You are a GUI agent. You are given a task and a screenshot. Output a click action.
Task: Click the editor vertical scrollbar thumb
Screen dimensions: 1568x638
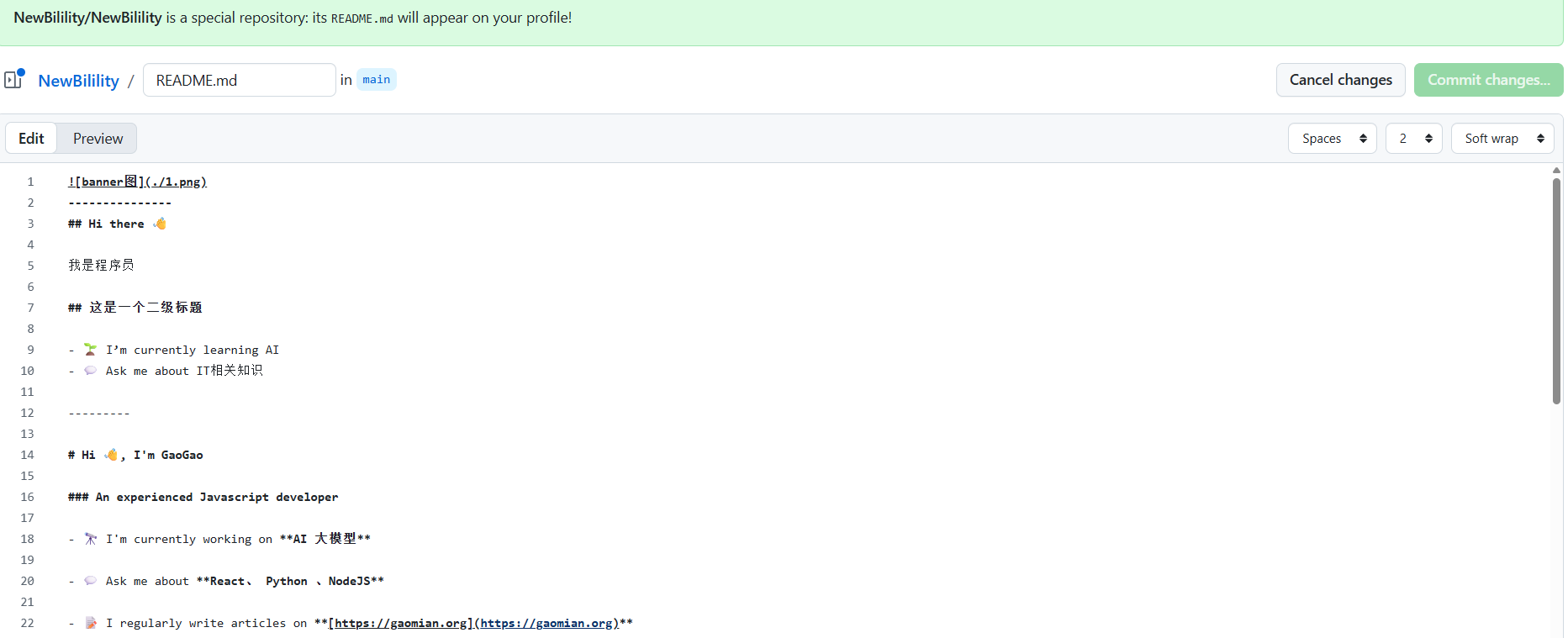click(x=1556, y=291)
